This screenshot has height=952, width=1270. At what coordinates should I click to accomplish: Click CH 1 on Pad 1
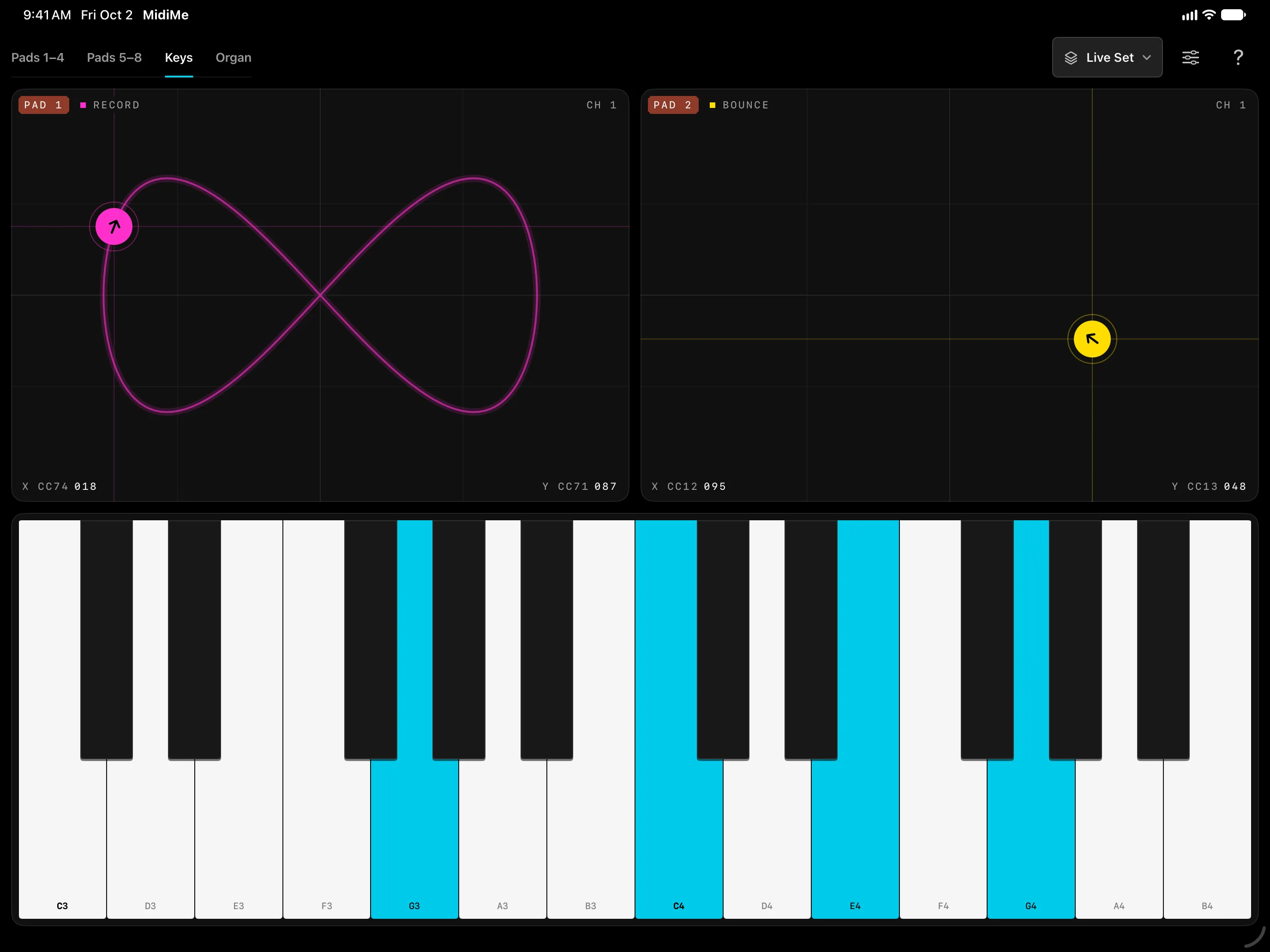[x=601, y=105]
